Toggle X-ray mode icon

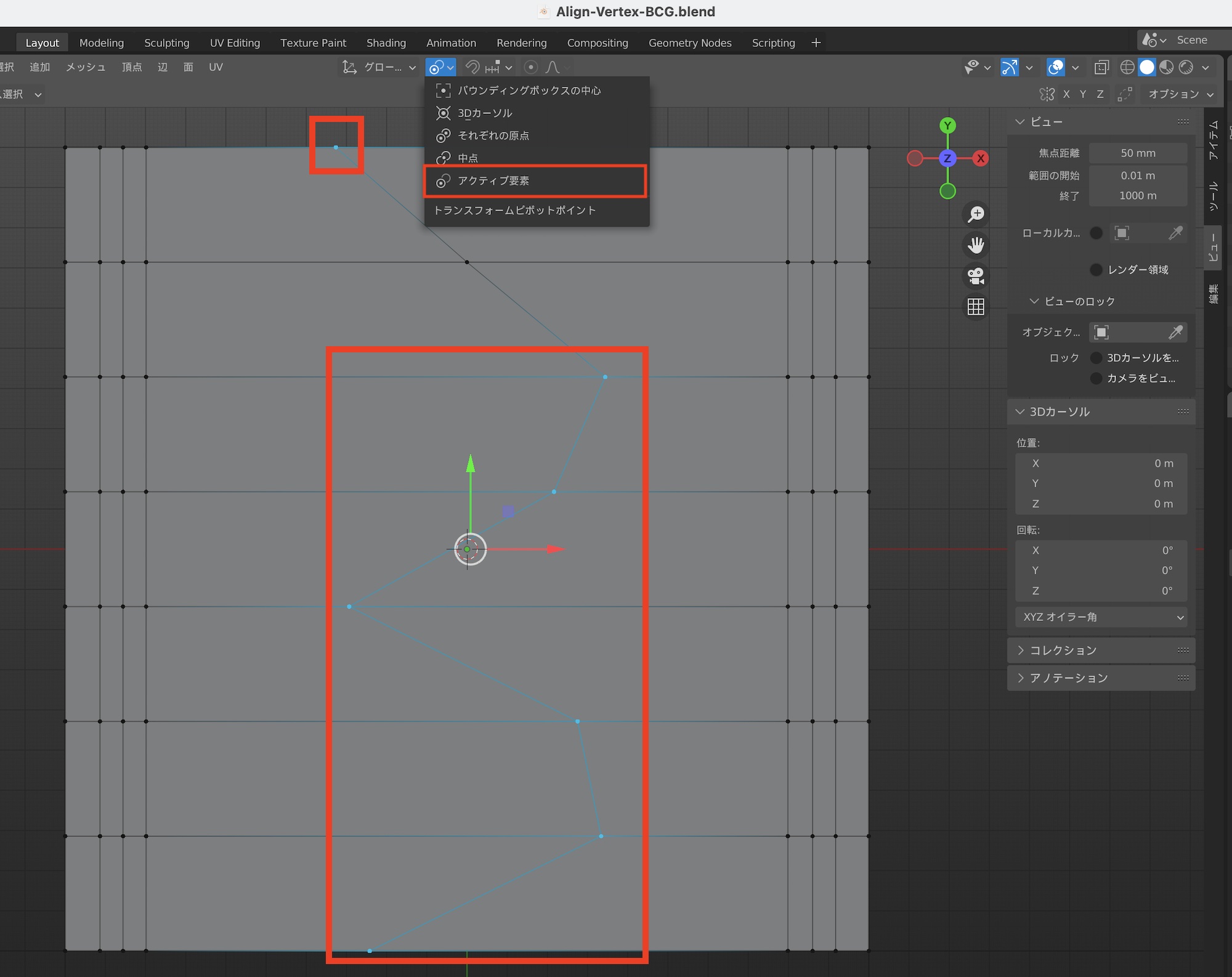1101,67
